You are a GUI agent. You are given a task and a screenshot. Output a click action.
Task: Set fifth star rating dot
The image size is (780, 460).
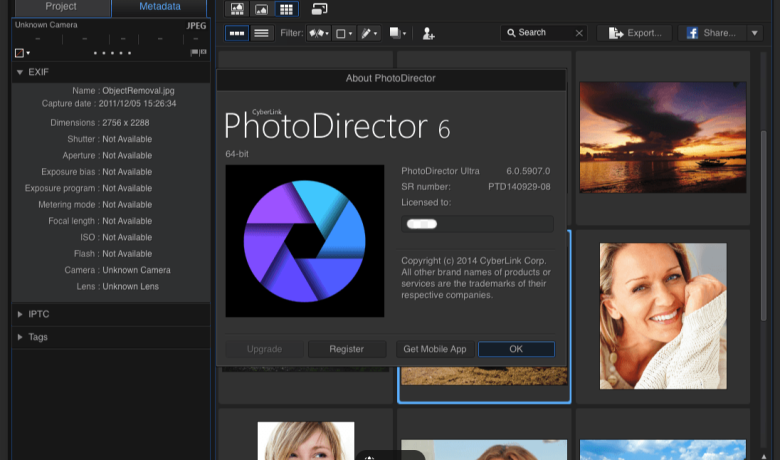[x=129, y=53]
